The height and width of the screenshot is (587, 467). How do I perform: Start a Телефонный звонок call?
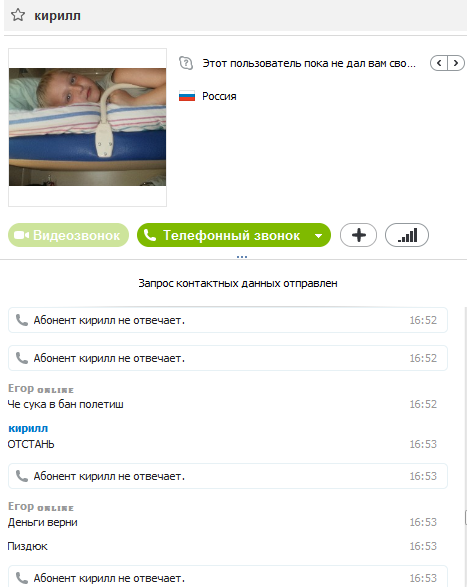225,235
